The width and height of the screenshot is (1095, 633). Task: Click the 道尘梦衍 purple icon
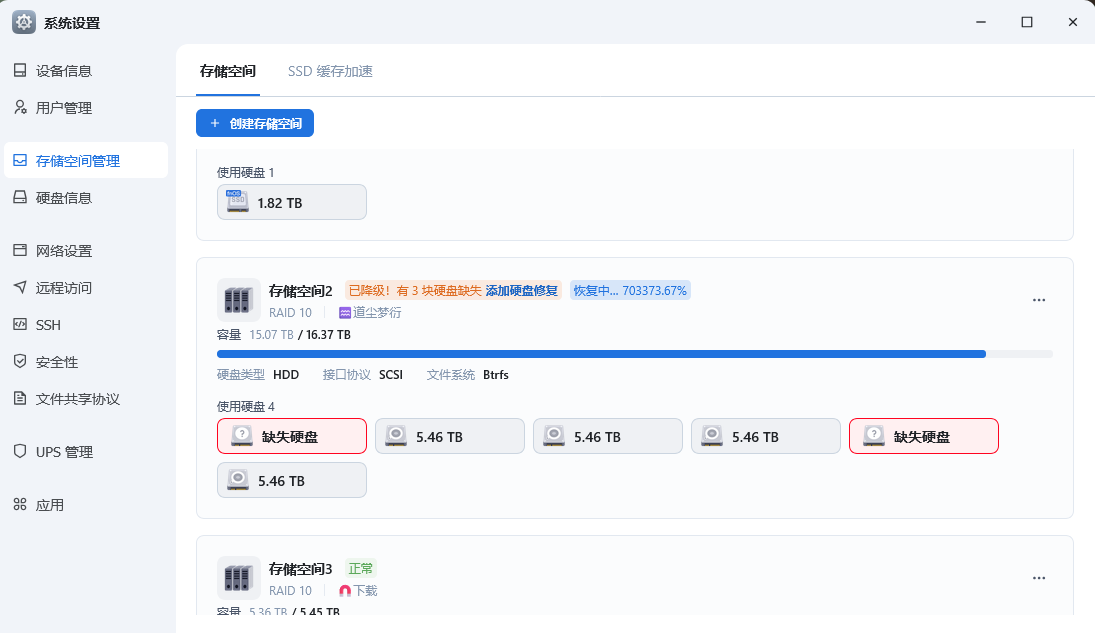pos(345,313)
